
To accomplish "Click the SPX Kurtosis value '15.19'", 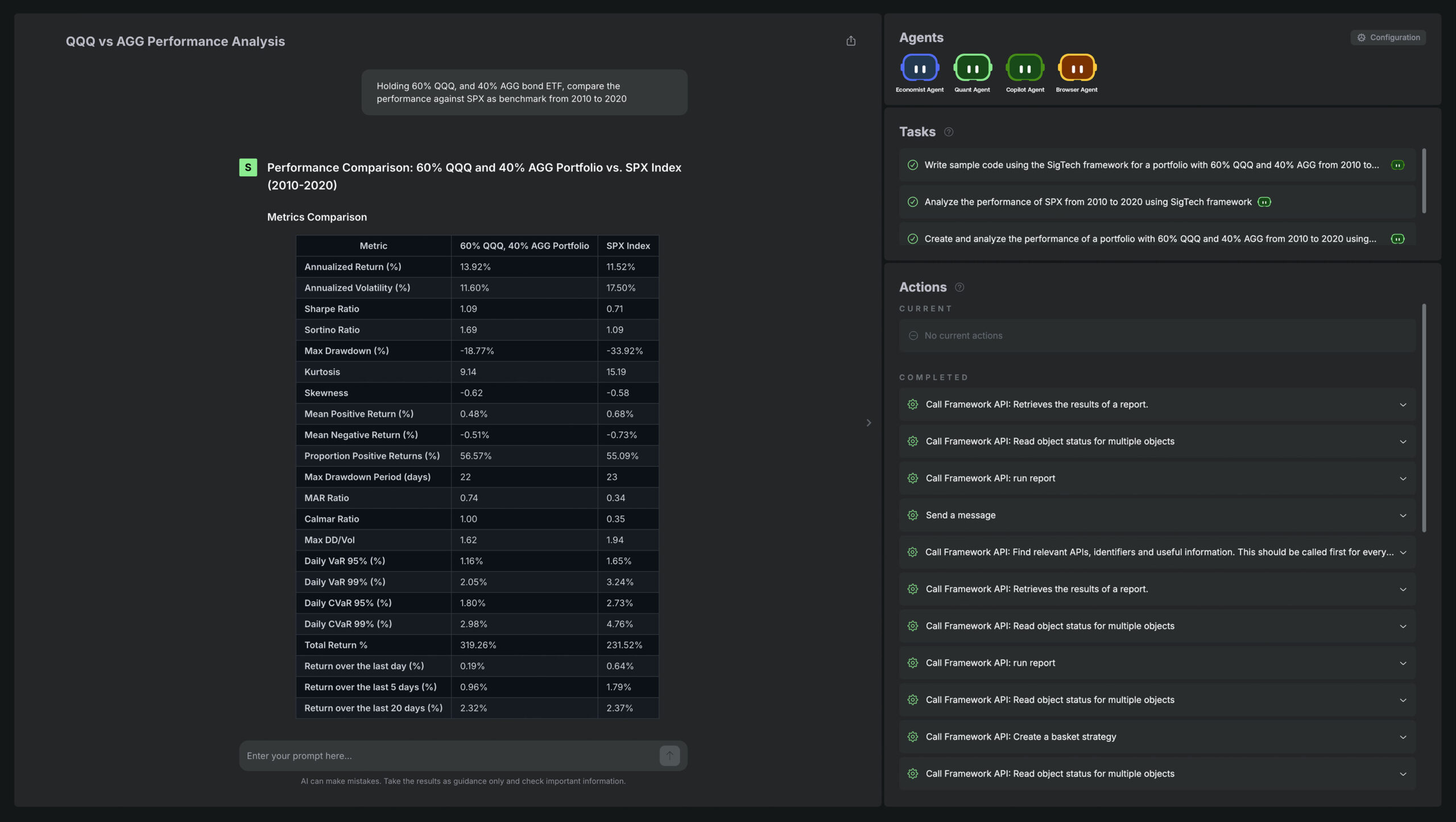I will pos(615,372).
